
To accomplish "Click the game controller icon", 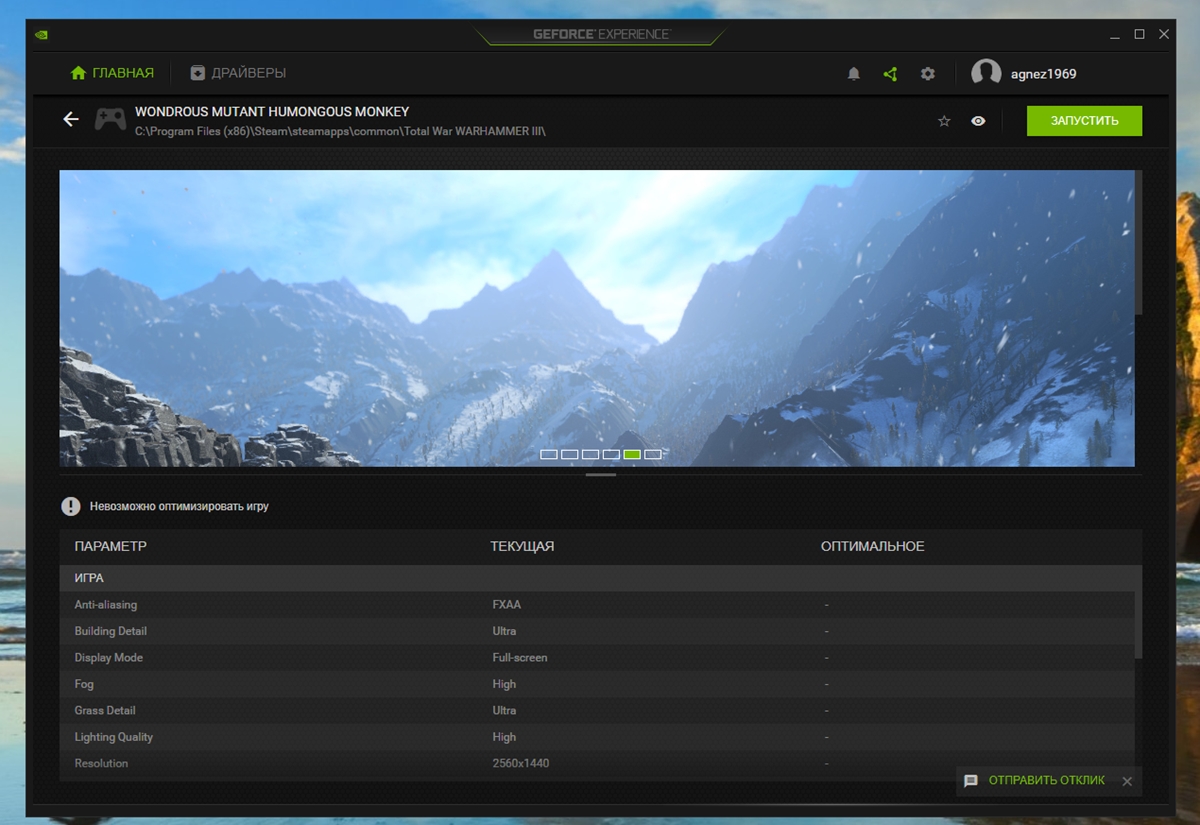I will [110, 120].
